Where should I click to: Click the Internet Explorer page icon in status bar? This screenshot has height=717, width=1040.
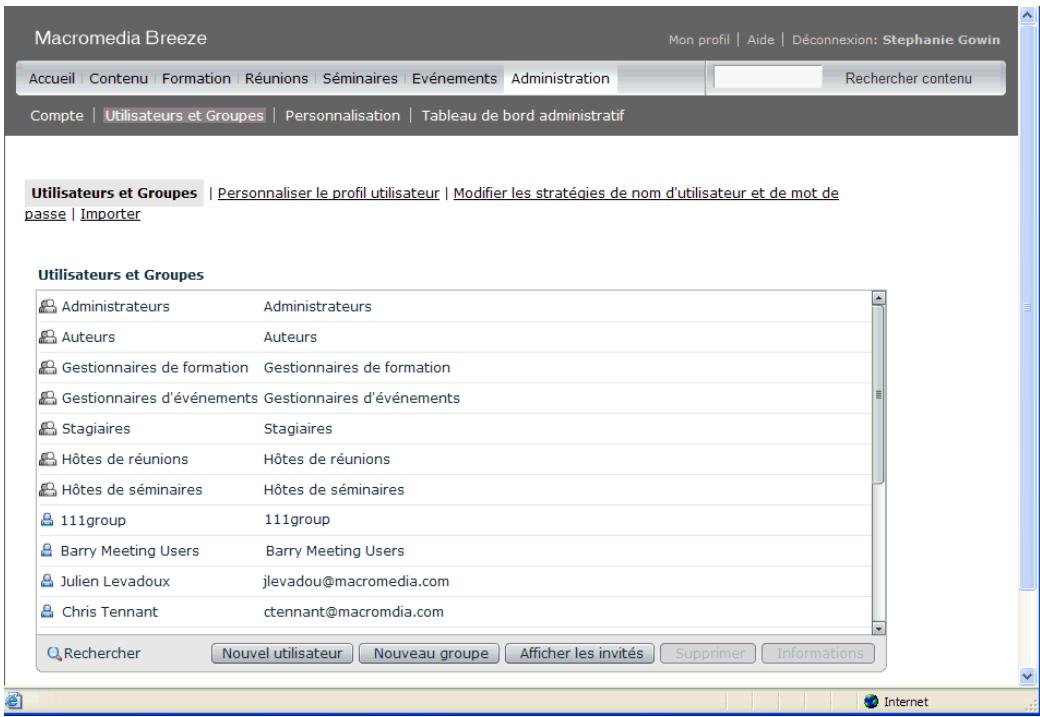tap(14, 701)
